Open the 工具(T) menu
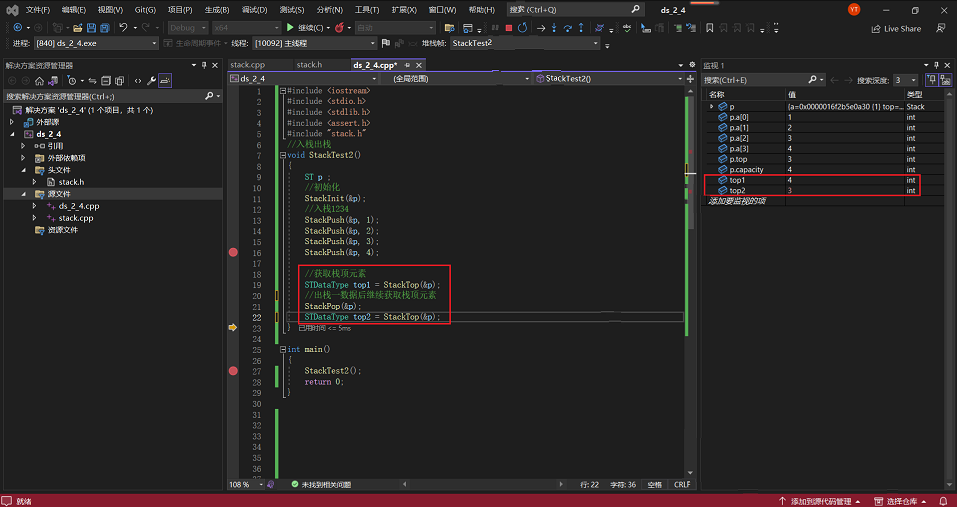957x507 pixels. tap(367, 10)
